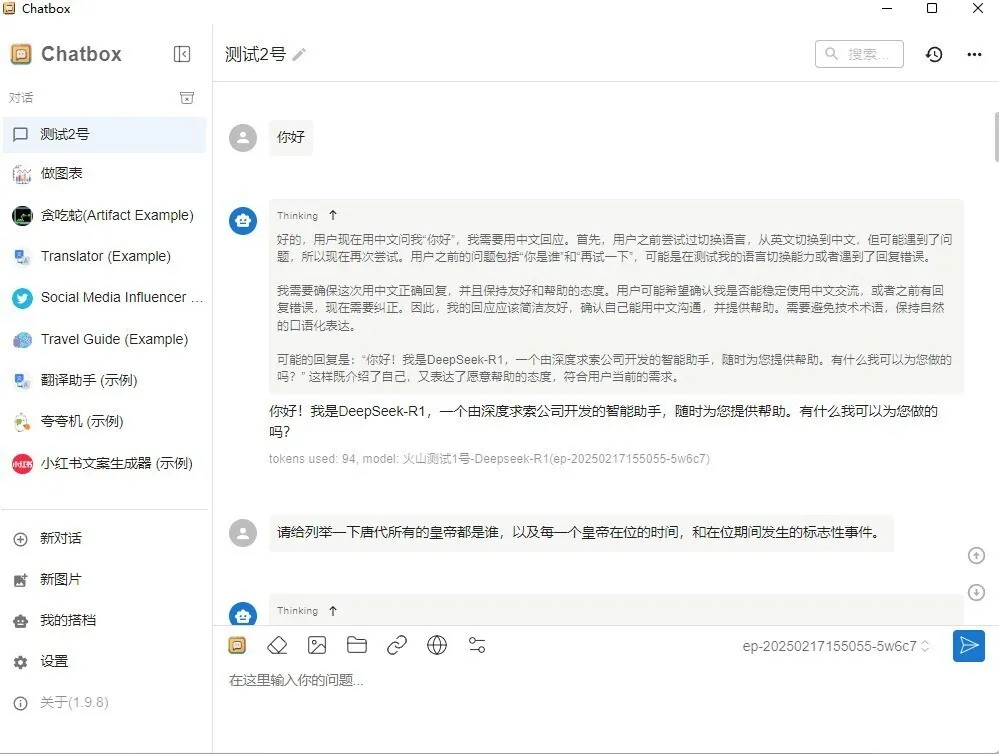The height and width of the screenshot is (754, 999).
Task: Open the conversation settings sliders icon
Action: [x=477, y=646]
